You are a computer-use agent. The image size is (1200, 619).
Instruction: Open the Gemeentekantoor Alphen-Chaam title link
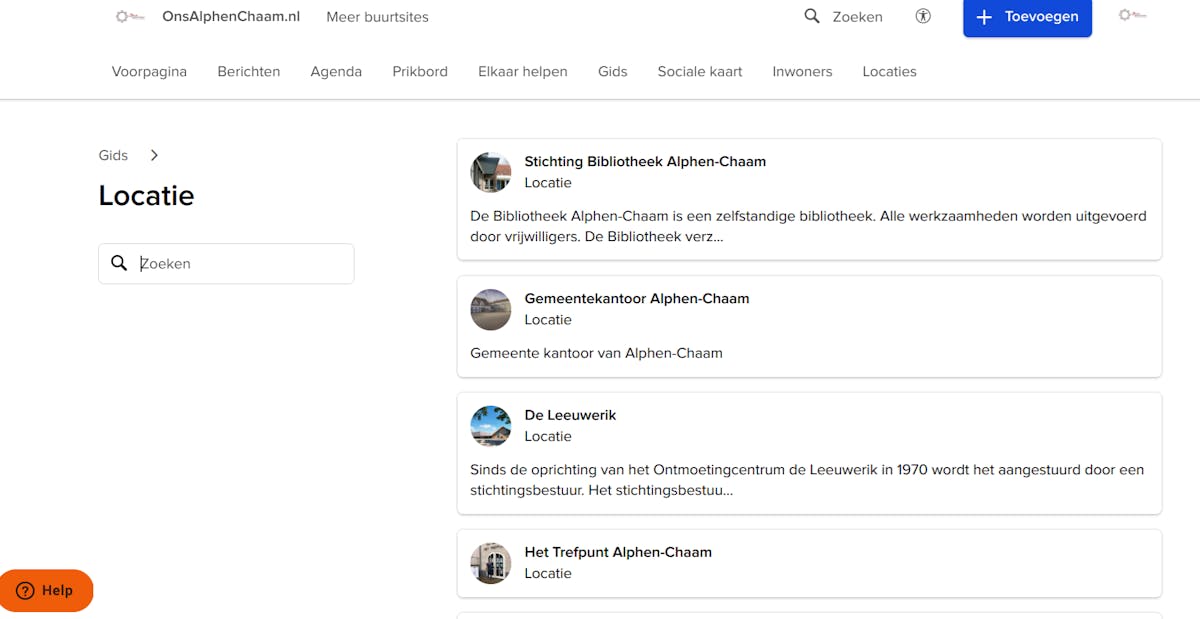tap(636, 298)
